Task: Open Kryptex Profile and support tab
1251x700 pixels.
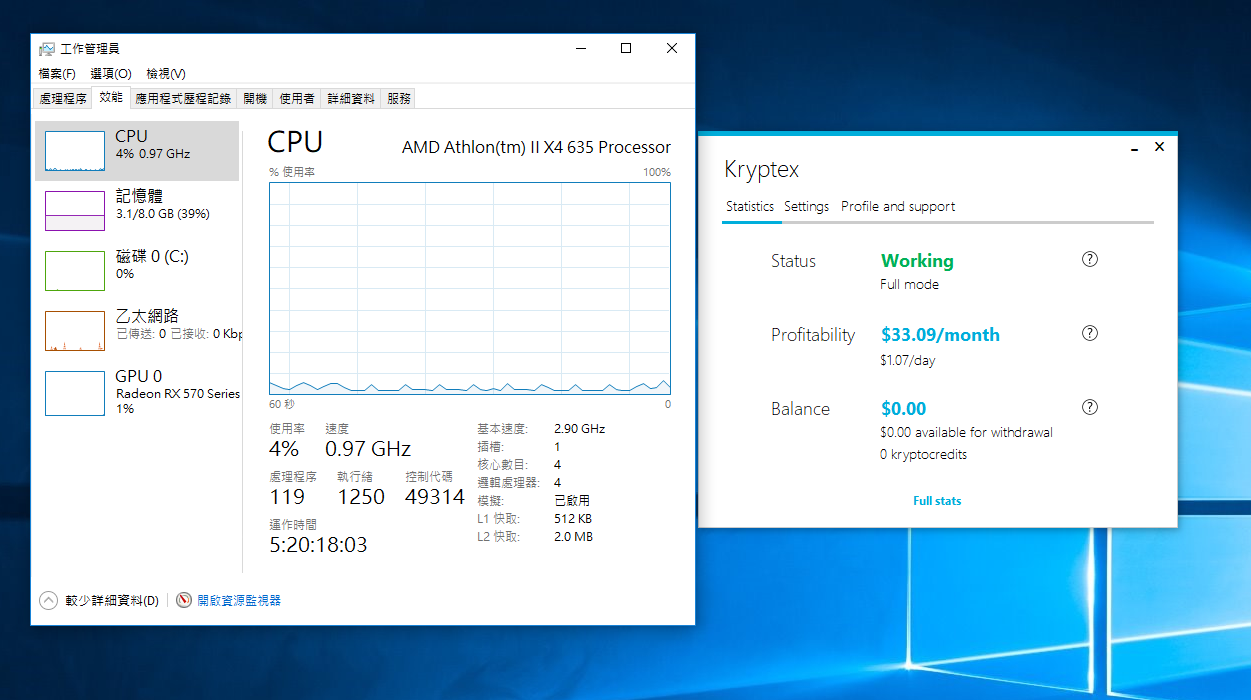Action: (x=898, y=206)
